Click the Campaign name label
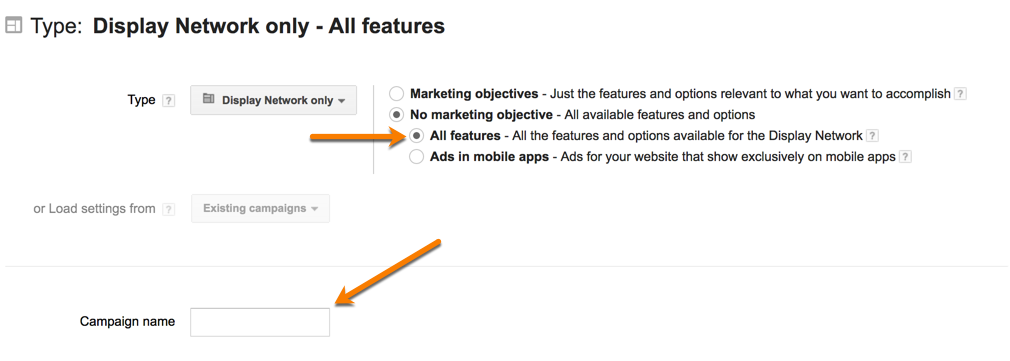 (x=128, y=321)
